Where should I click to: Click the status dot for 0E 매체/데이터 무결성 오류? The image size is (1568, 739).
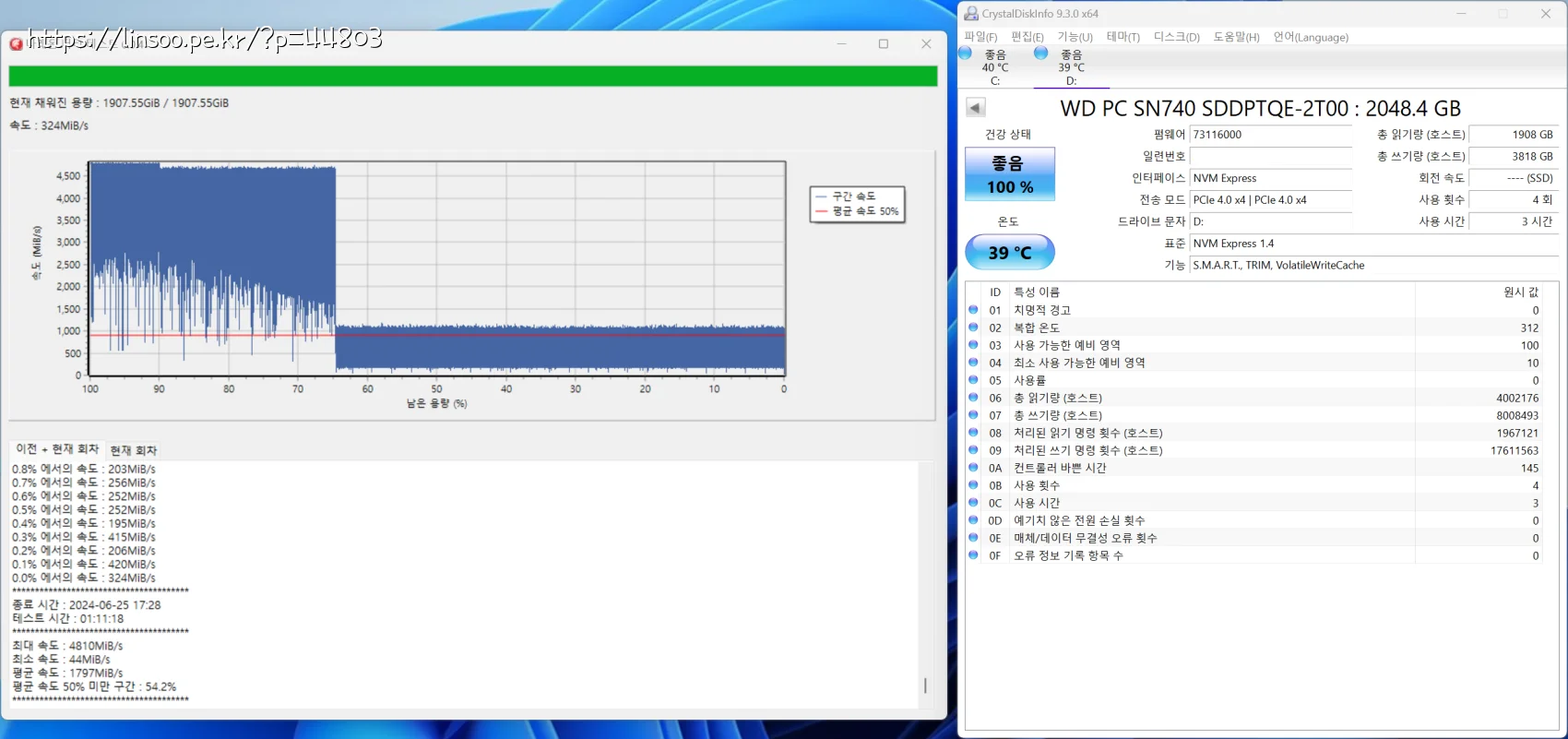pyautogui.click(x=973, y=538)
